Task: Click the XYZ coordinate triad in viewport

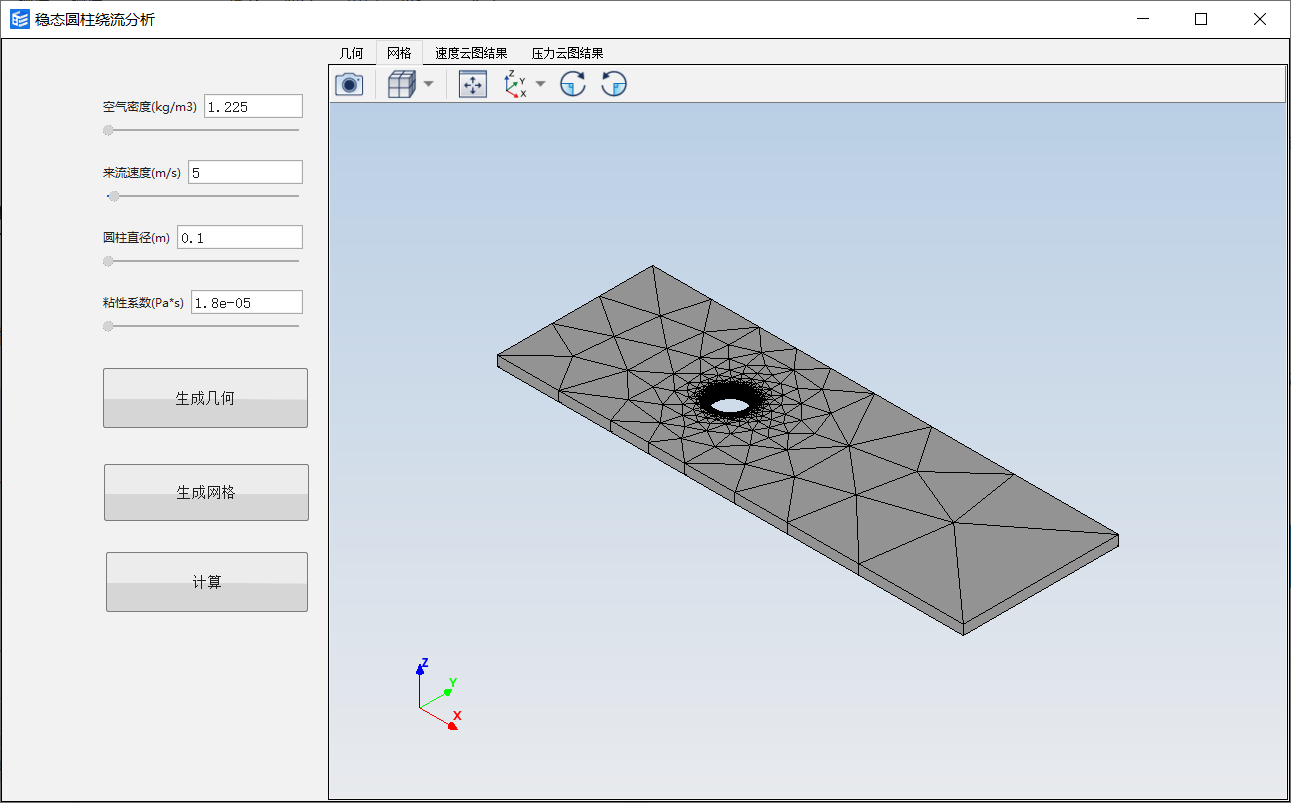Action: (x=438, y=693)
